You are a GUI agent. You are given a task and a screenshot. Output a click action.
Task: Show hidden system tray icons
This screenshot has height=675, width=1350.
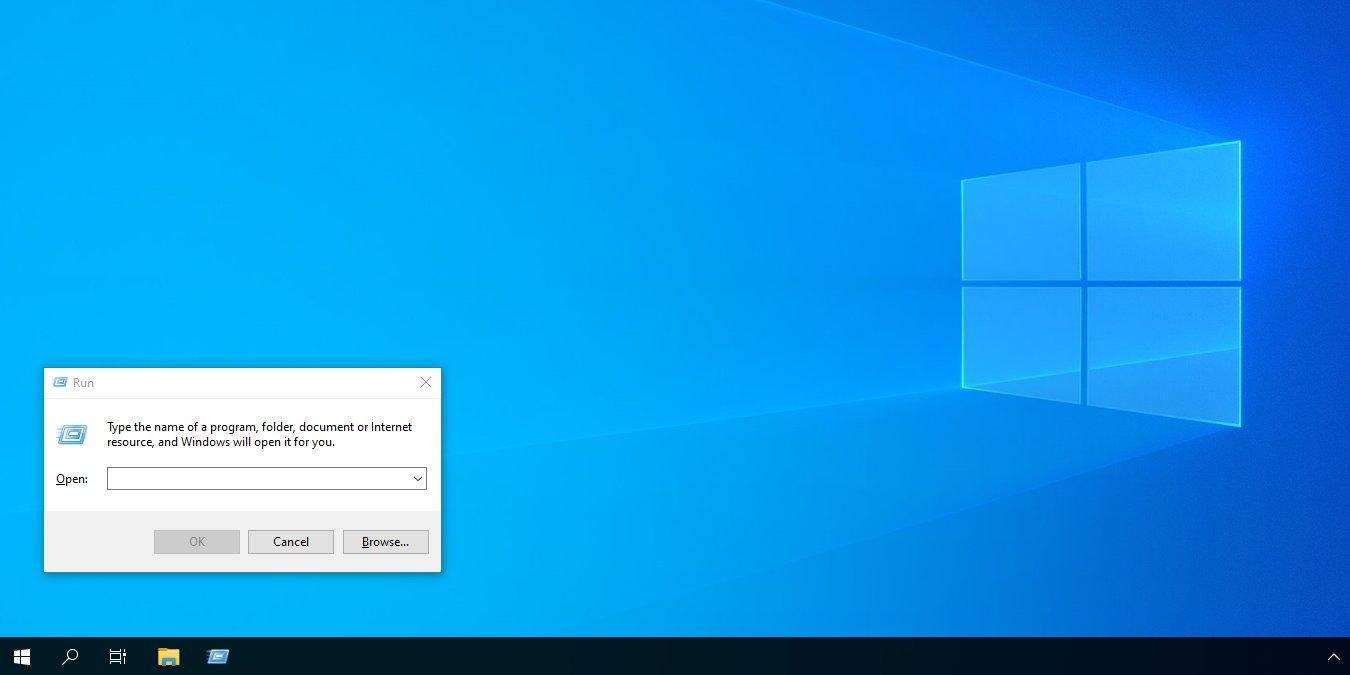[1333, 657]
